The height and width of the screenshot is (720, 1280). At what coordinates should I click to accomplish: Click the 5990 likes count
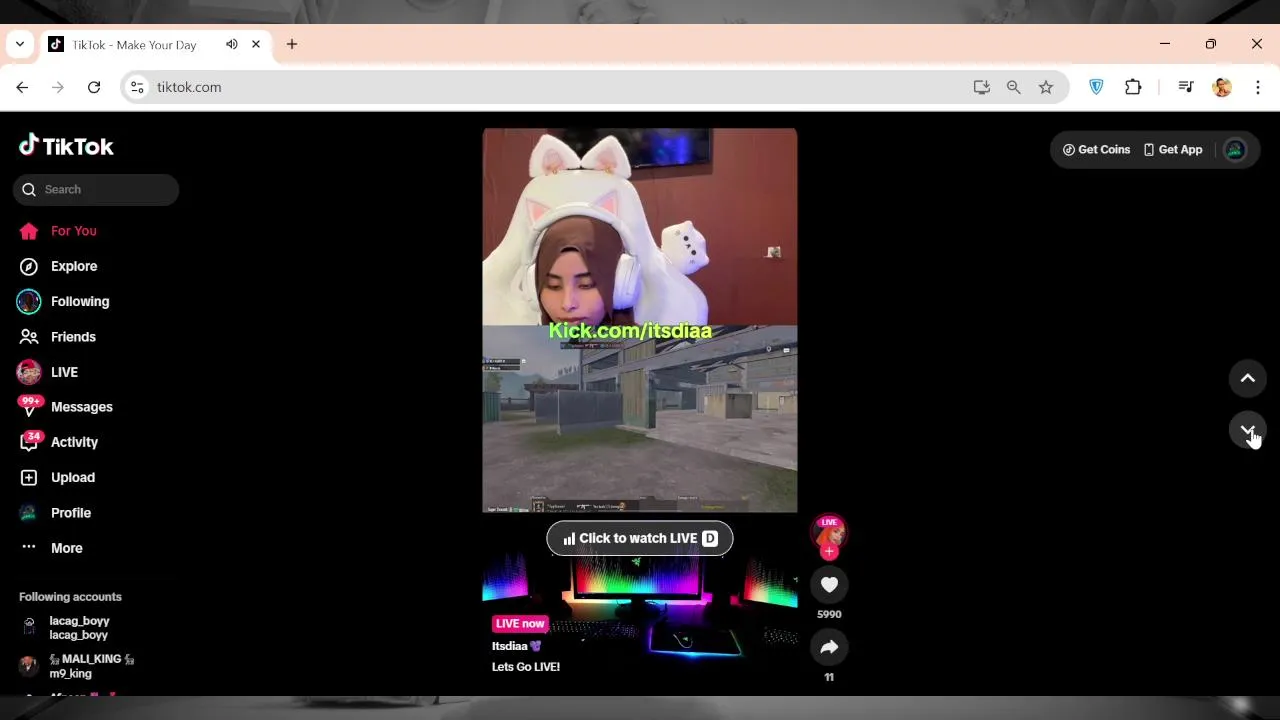pyautogui.click(x=829, y=614)
